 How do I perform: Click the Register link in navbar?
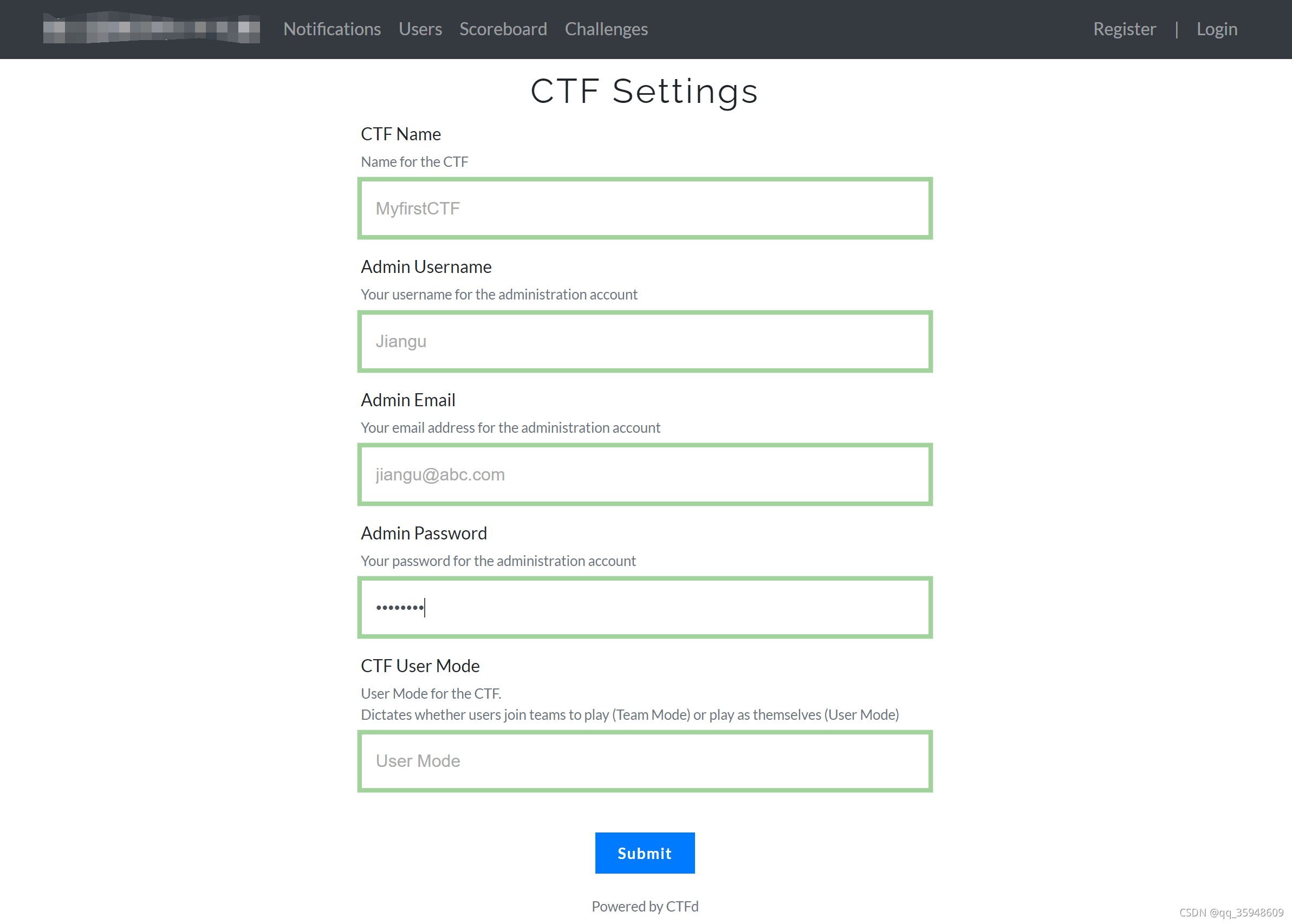[1124, 29]
